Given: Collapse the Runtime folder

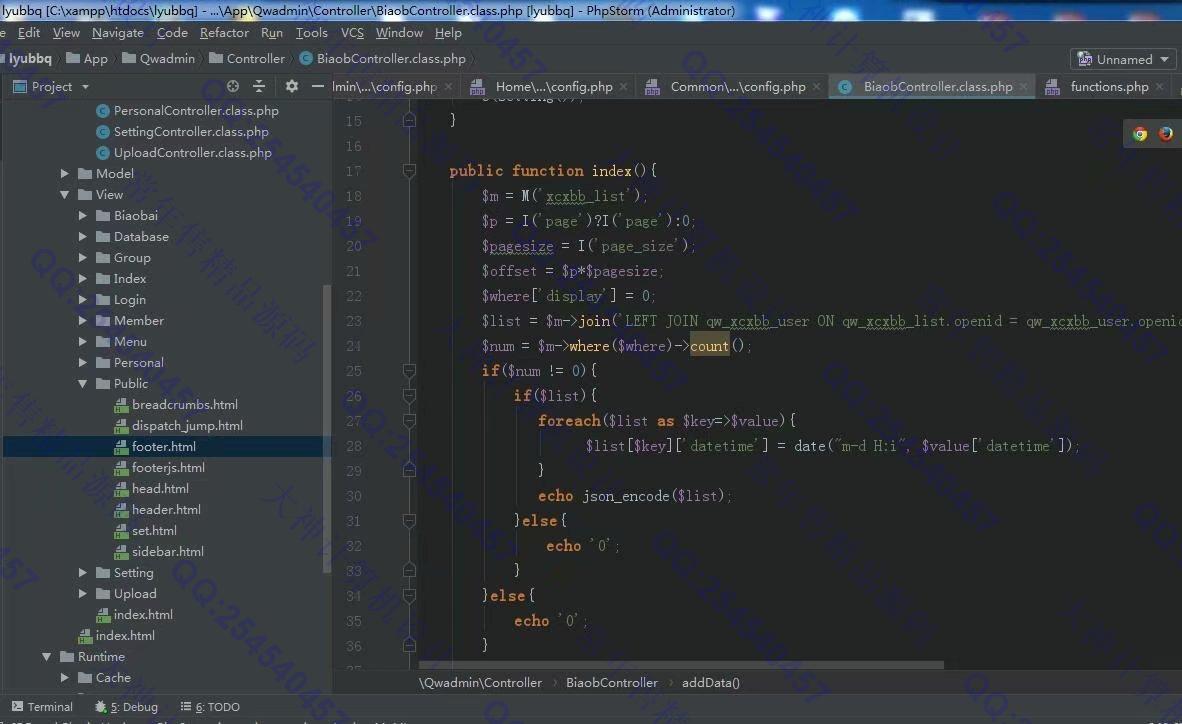Looking at the screenshot, I should [47, 658].
